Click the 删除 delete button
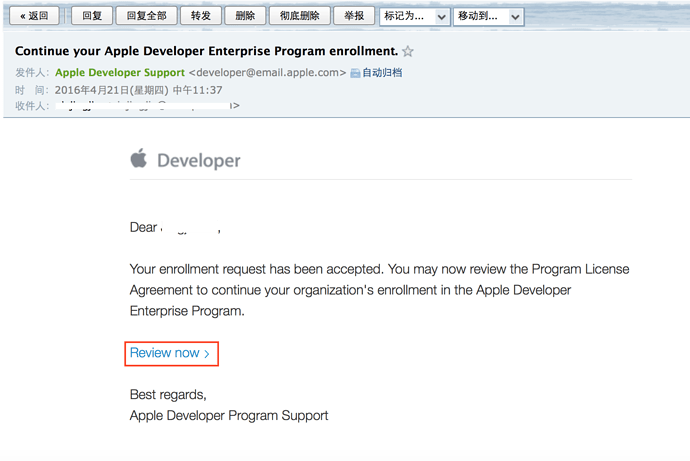Image resolution: width=690 pixels, height=461 pixels. pyautogui.click(x=245, y=16)
